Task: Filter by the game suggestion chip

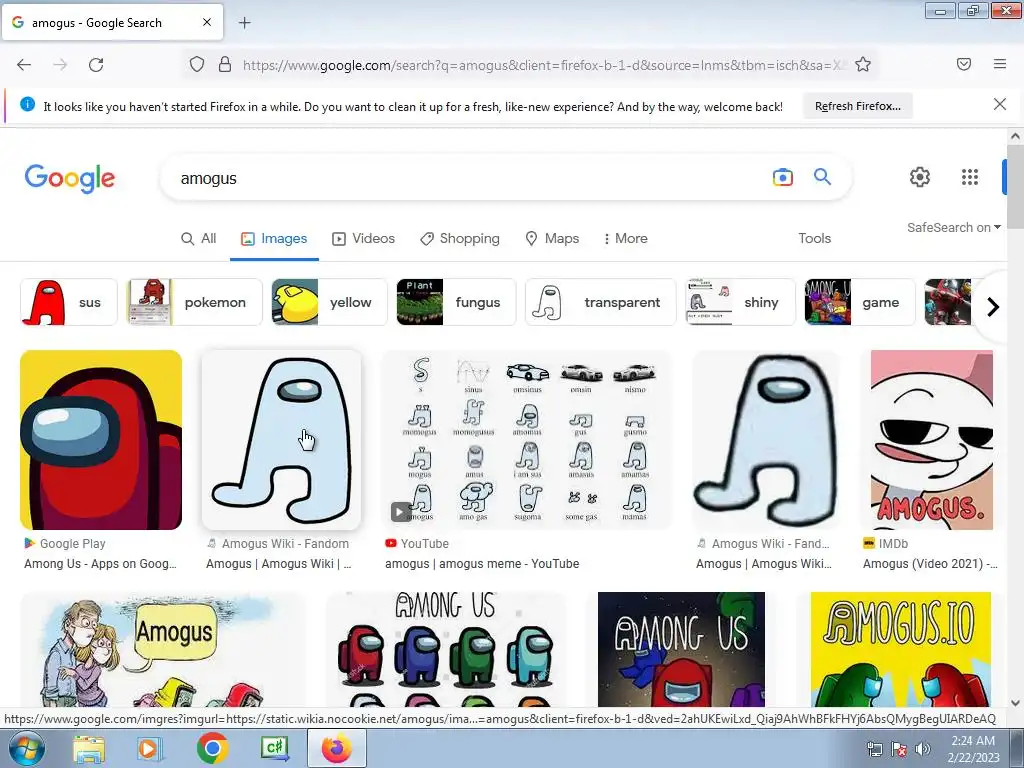Action: click(859, 302)
